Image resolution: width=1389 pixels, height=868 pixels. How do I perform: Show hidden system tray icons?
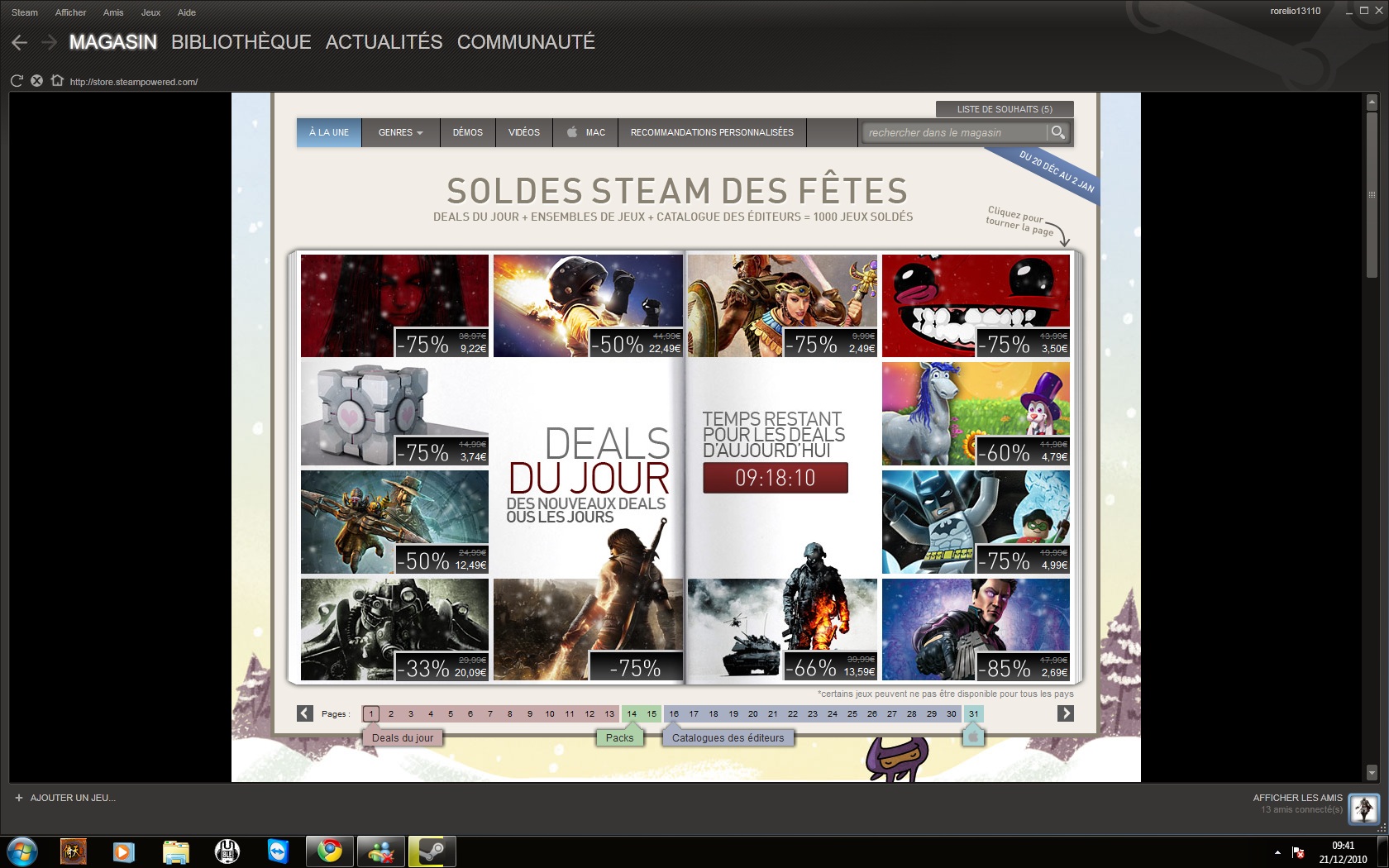point(1277,852)
